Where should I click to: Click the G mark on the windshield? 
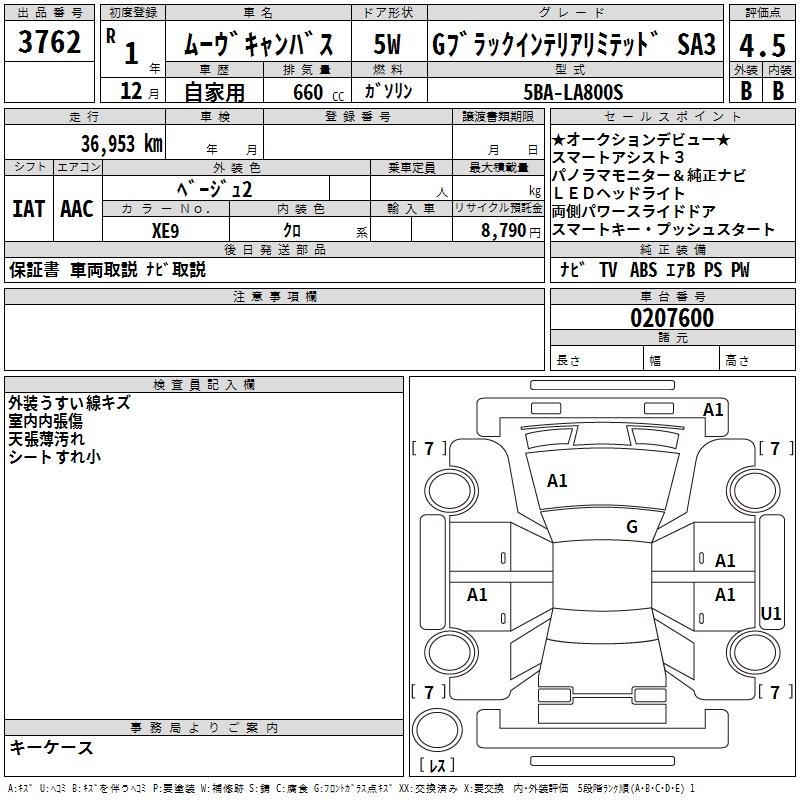[x=631, y=527]
